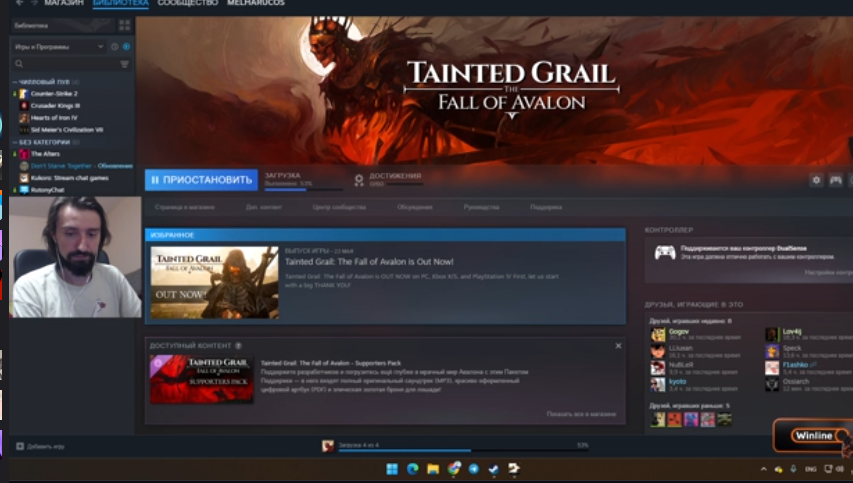Click the Crusader Kings III game icon
The image size is (853, 483).
[24, 106]
